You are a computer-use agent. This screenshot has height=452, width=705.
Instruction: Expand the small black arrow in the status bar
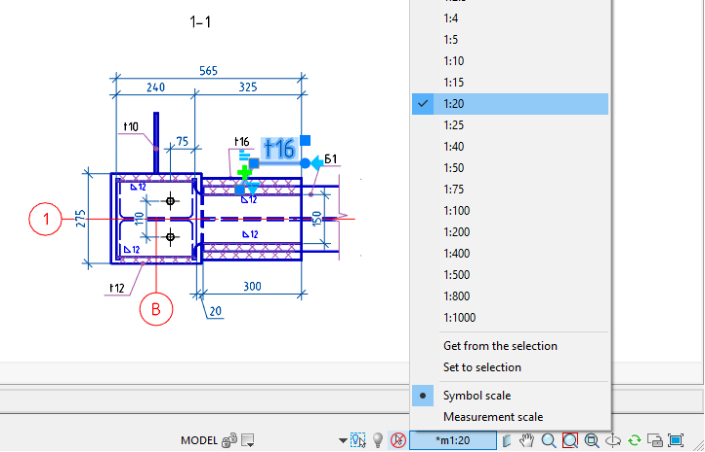(343, 441)
